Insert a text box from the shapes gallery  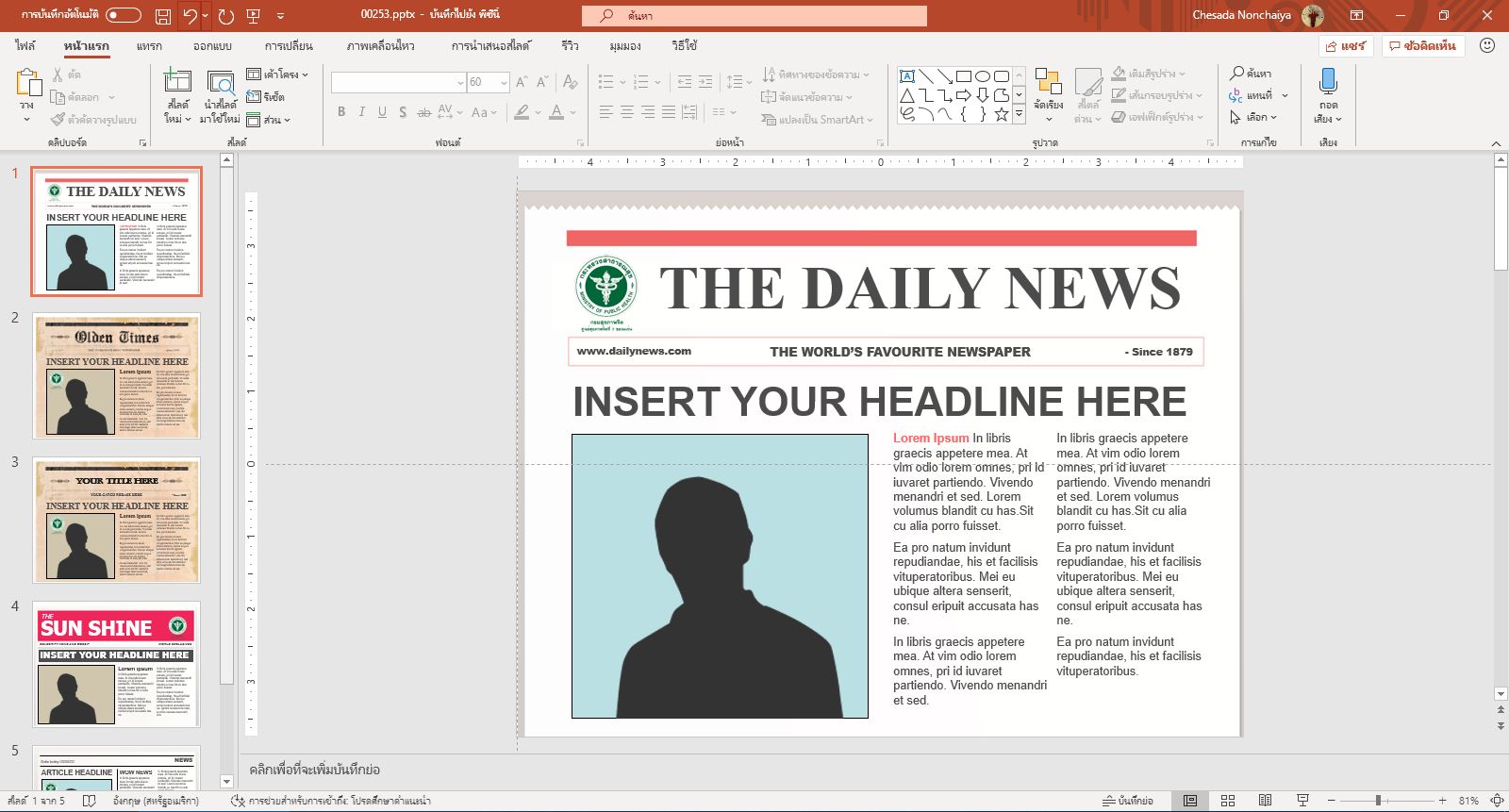pyautogui.click(x=906, y=76)
